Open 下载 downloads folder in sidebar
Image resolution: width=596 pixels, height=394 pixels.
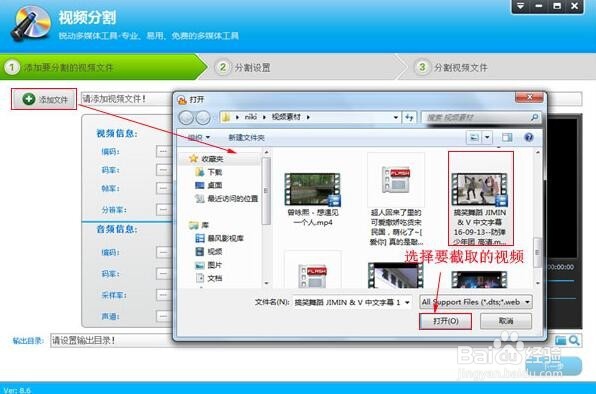click(x=209, y=172)
